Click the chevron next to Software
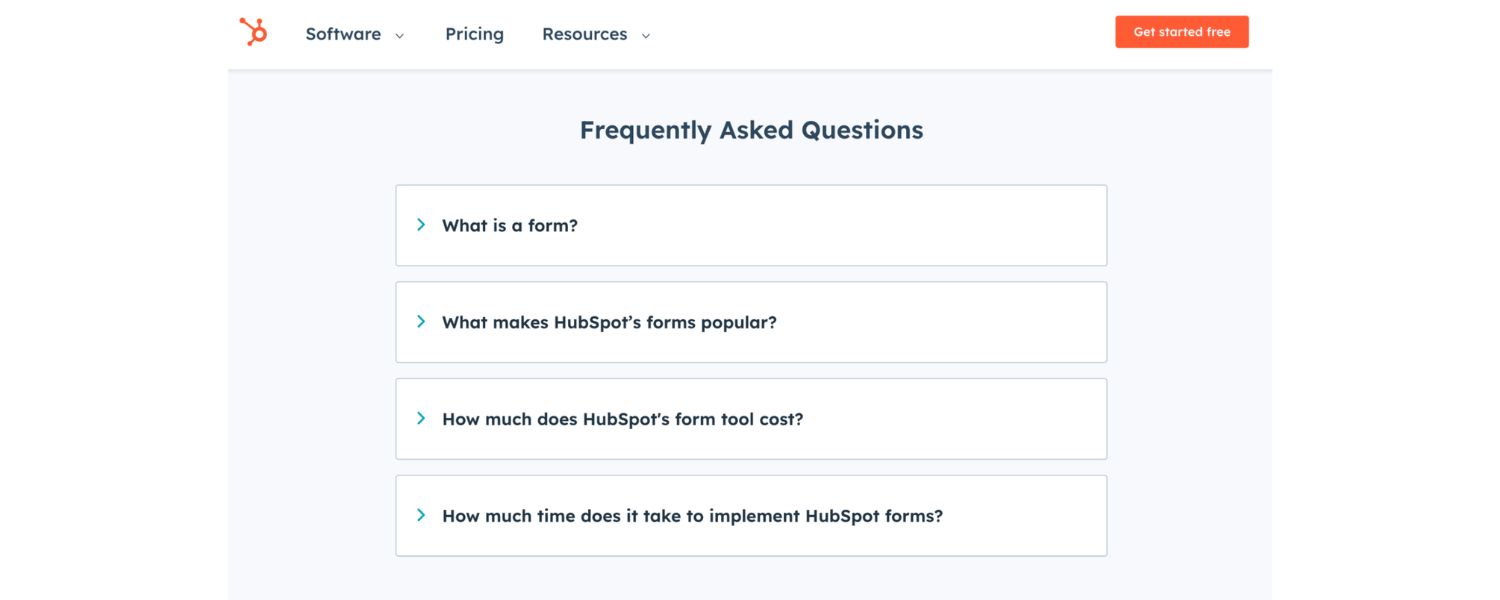The width and height of the screenshot is (1500, 600). pyautogui.click(x=399, y=34)
